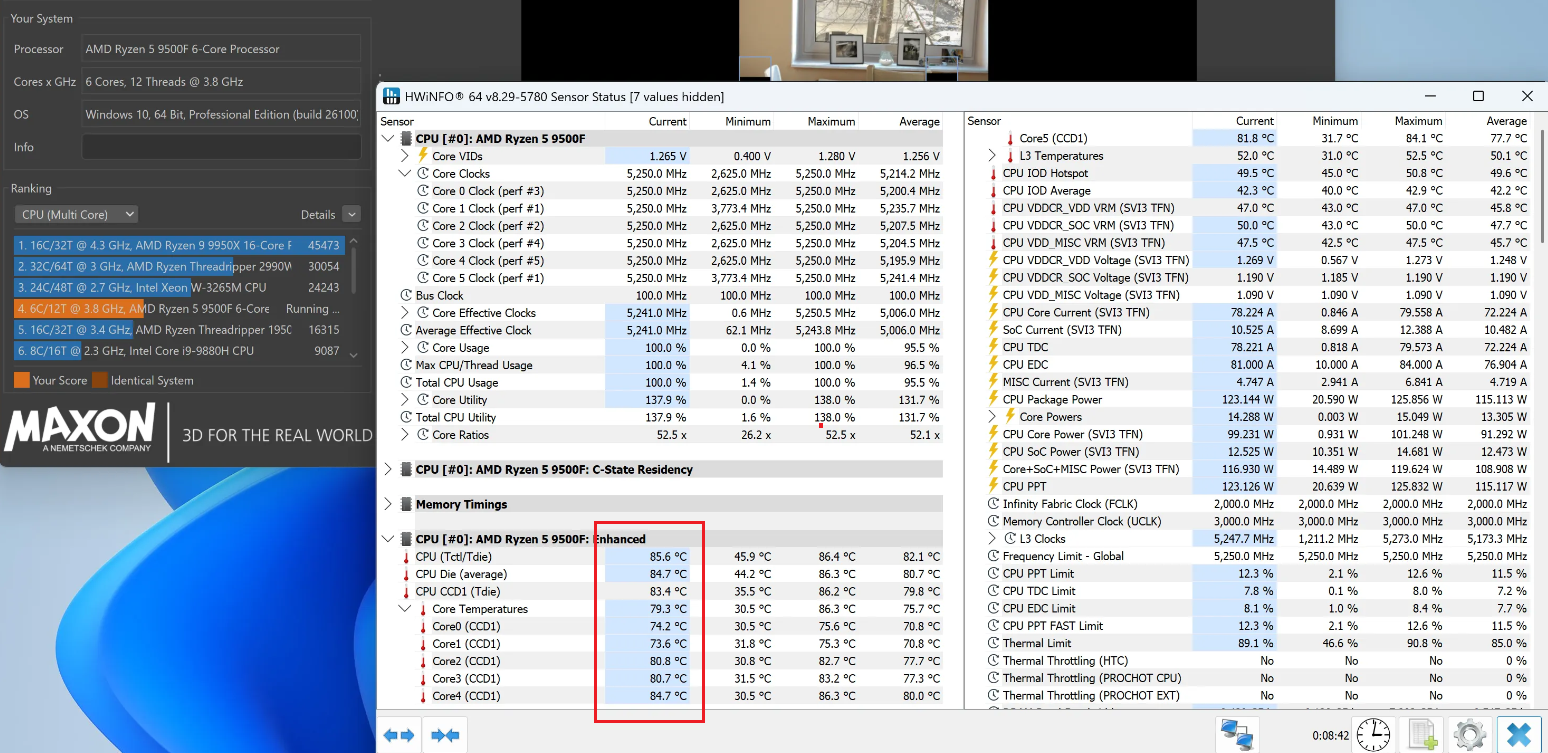Expand Core Effective Clocks
This screenshot has width=1548, height=753.
click(x=405, y=313)
